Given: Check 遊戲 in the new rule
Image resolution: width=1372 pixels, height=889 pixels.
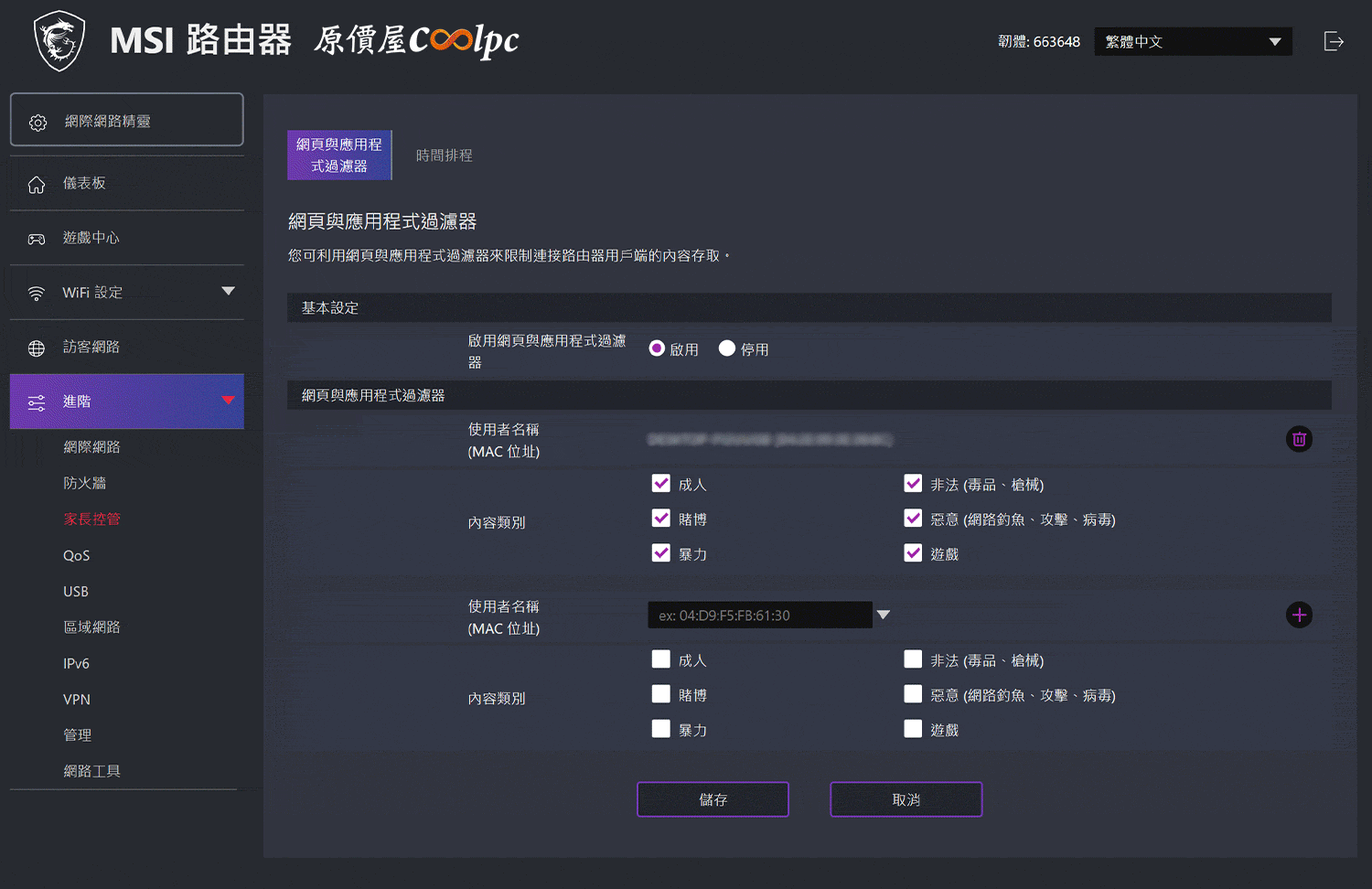Looking at the screenshot, I should coord(913,728).
